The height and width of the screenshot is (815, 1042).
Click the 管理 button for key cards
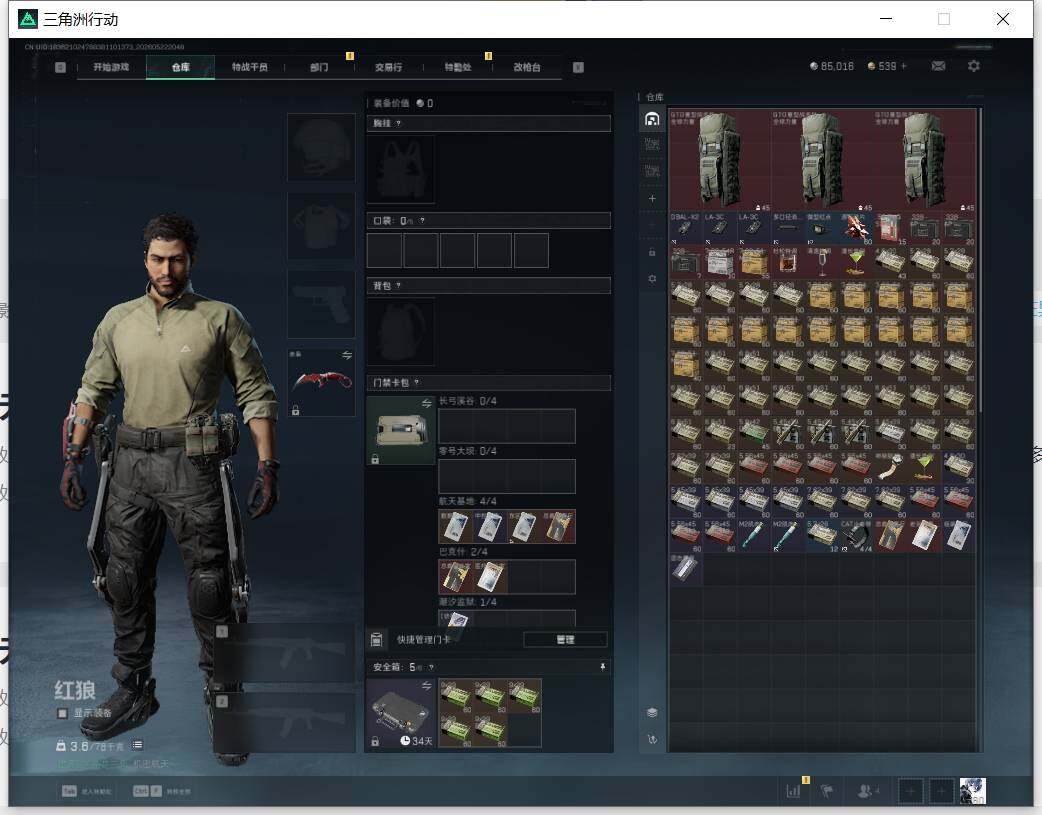click(565, 640)
